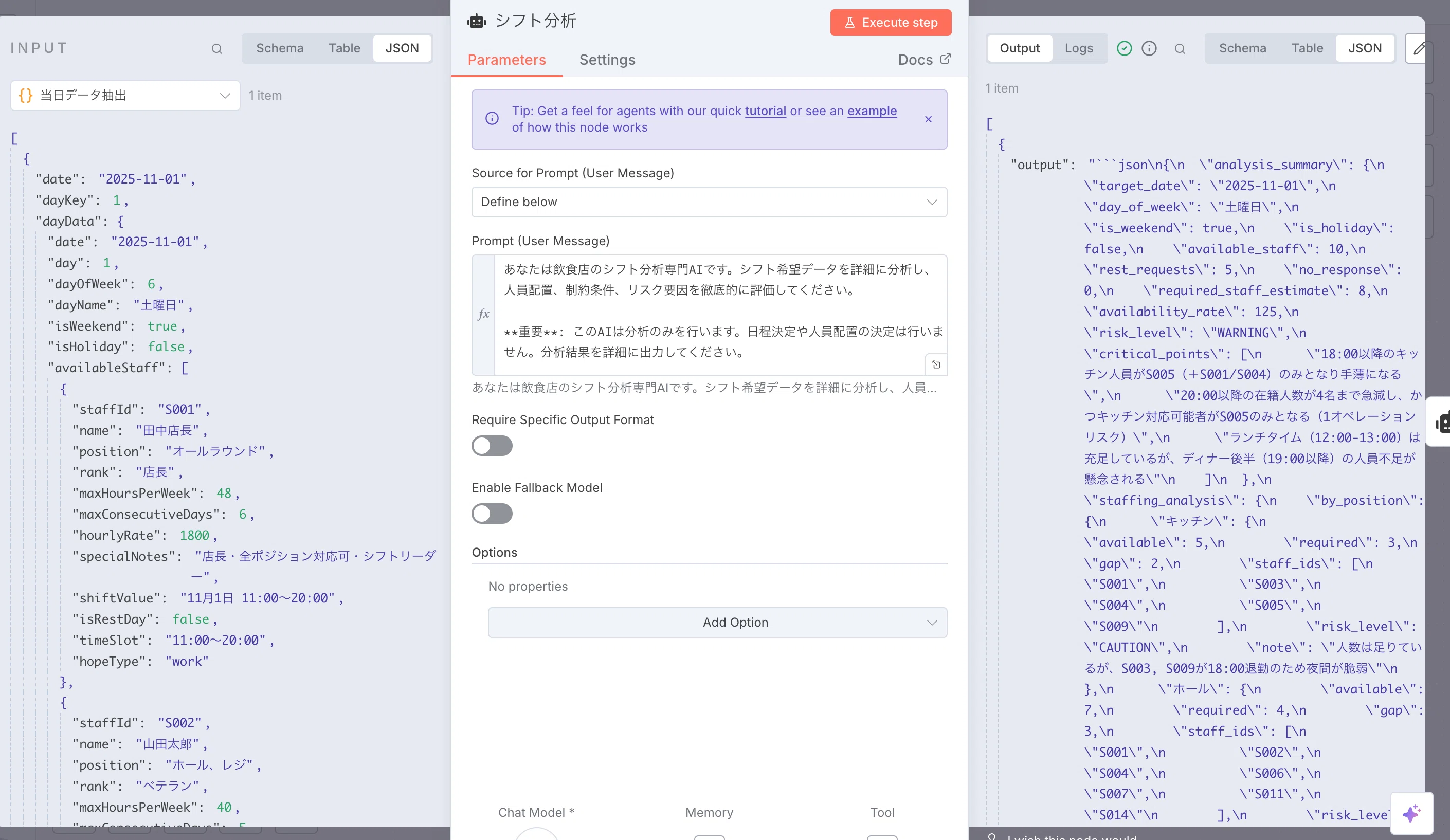Click the "isWeekend" true value
Viewport: 1450px width, 840px height.
162,326
